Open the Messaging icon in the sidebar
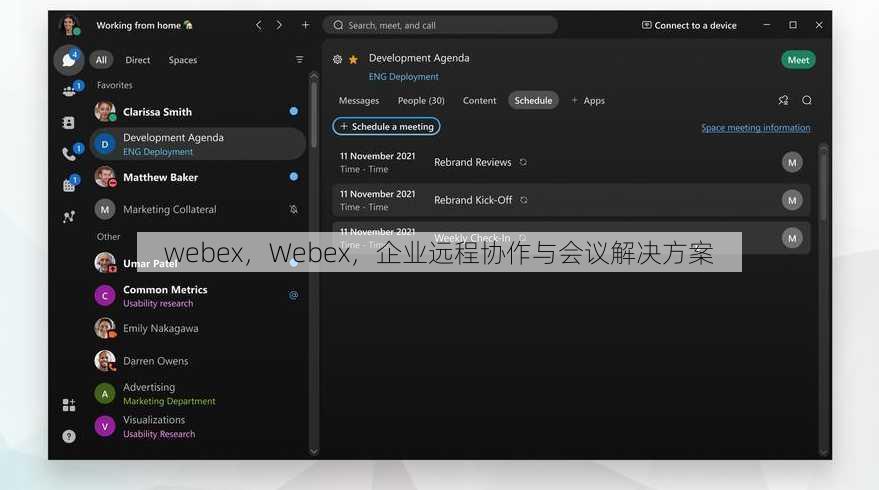The height and width of the screenshot is (490, 879). (69, 59)
